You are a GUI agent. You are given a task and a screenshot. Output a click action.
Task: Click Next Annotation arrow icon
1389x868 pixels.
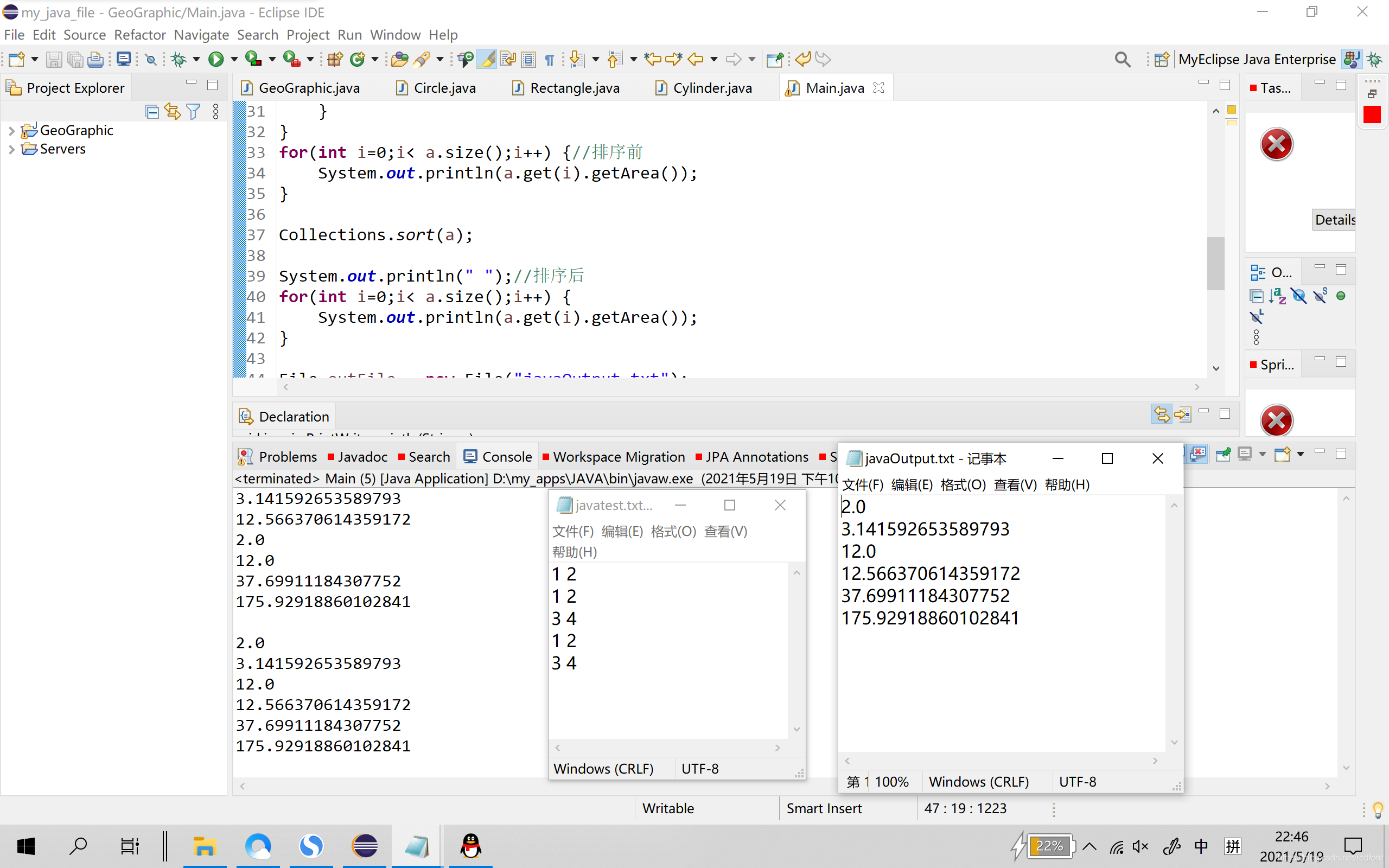[x=577, y=59]
